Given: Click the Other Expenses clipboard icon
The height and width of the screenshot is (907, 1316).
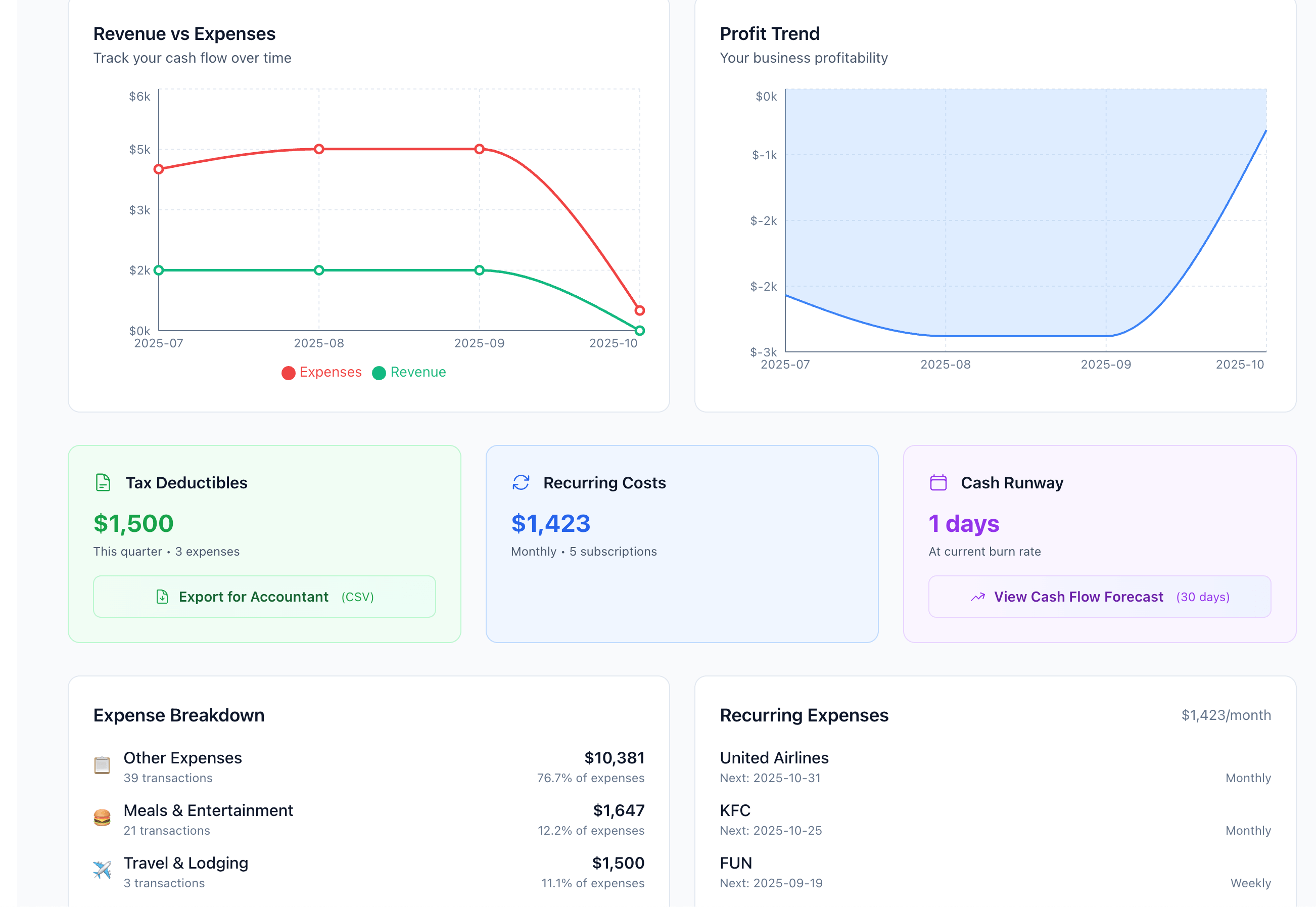Looking at the screenshot, I should (x=102, y=765).
